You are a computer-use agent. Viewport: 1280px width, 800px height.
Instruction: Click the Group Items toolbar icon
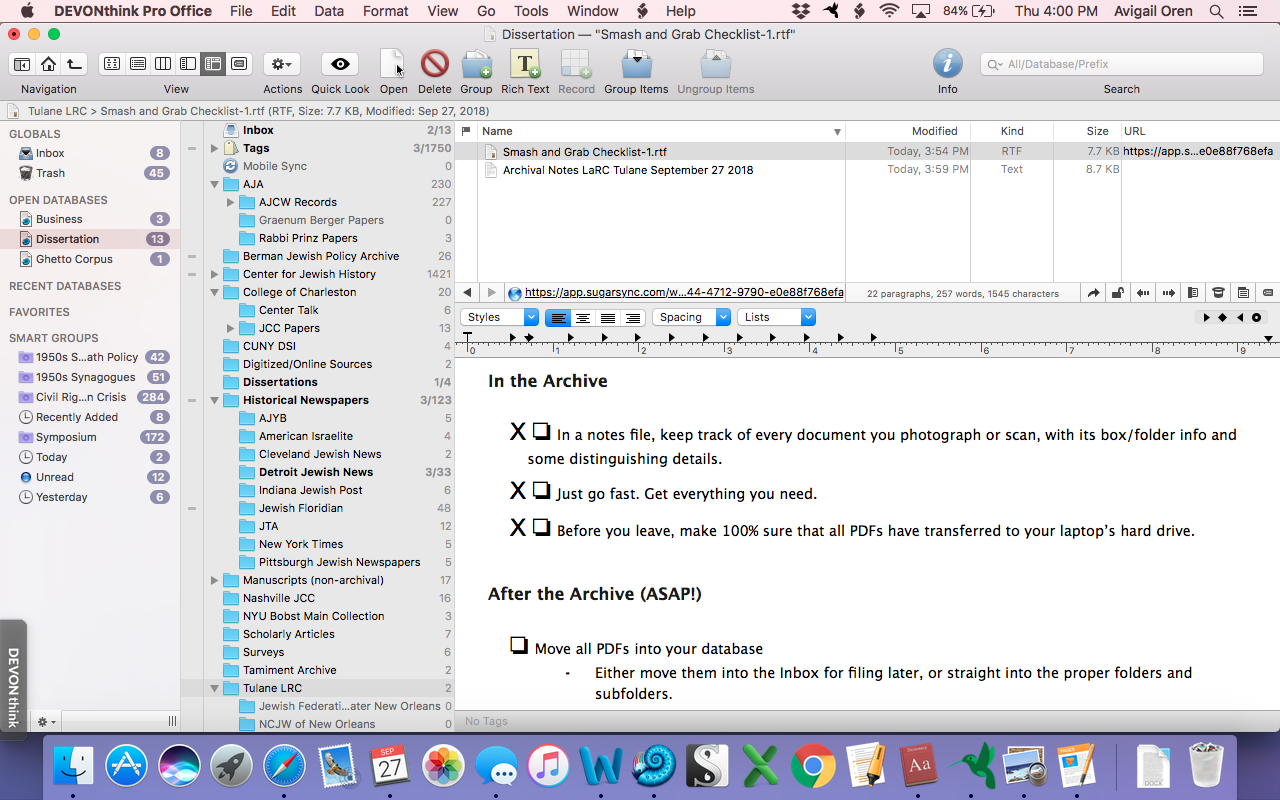tap(636, 64)
